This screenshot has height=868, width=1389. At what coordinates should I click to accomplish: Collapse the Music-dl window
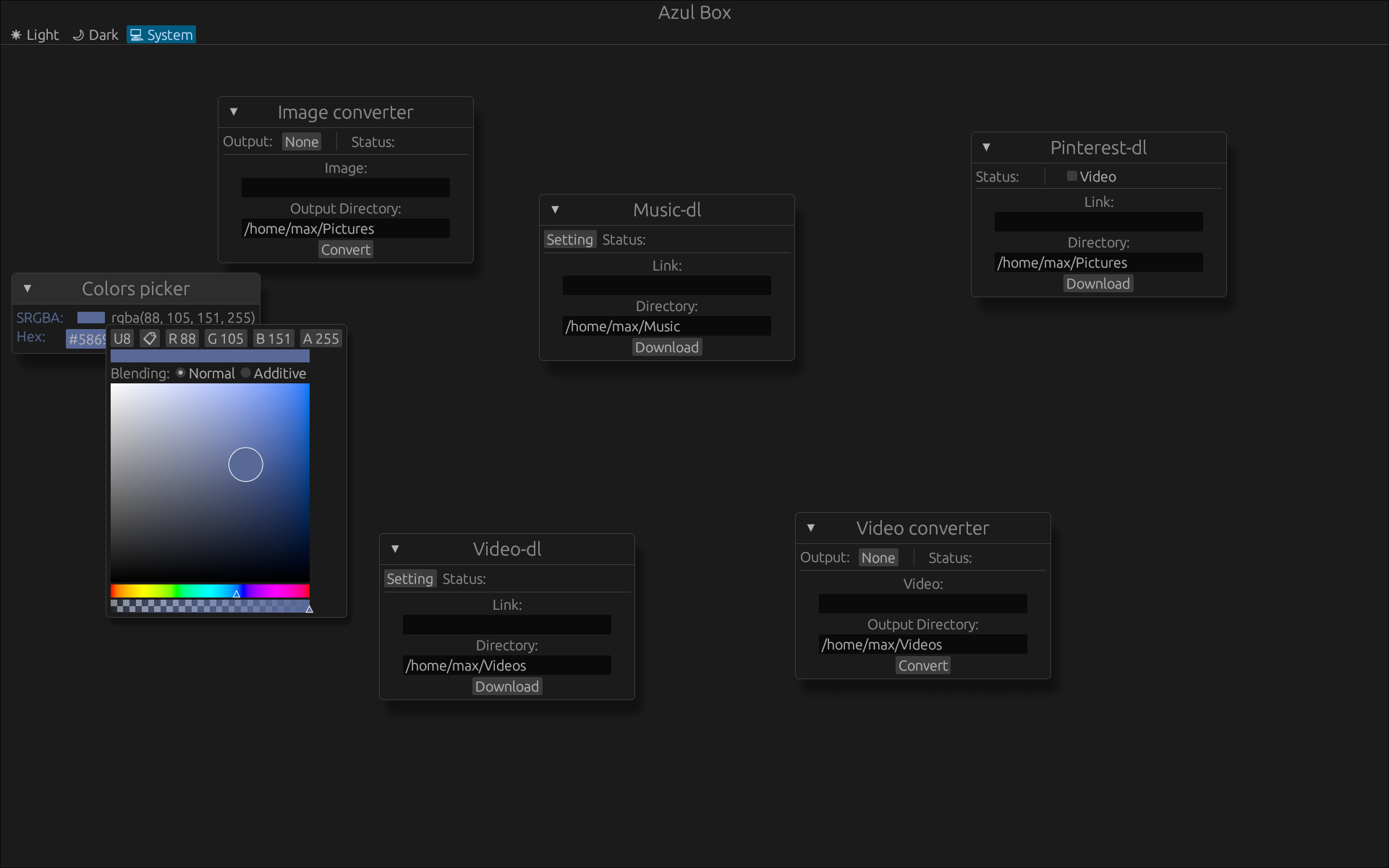555,210
